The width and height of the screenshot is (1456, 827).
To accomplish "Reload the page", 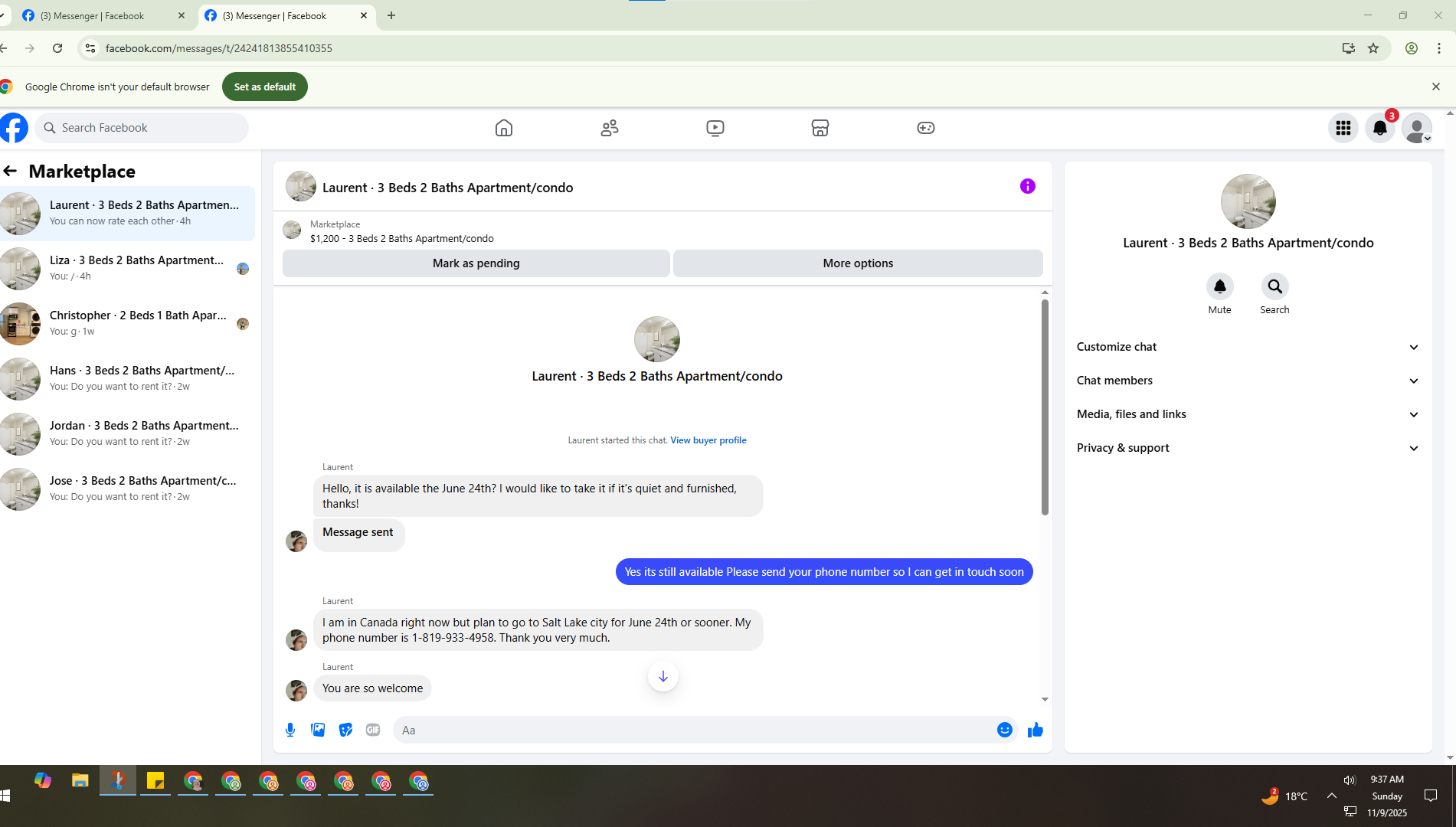I will pyautogui.click(x=57, y=48).
